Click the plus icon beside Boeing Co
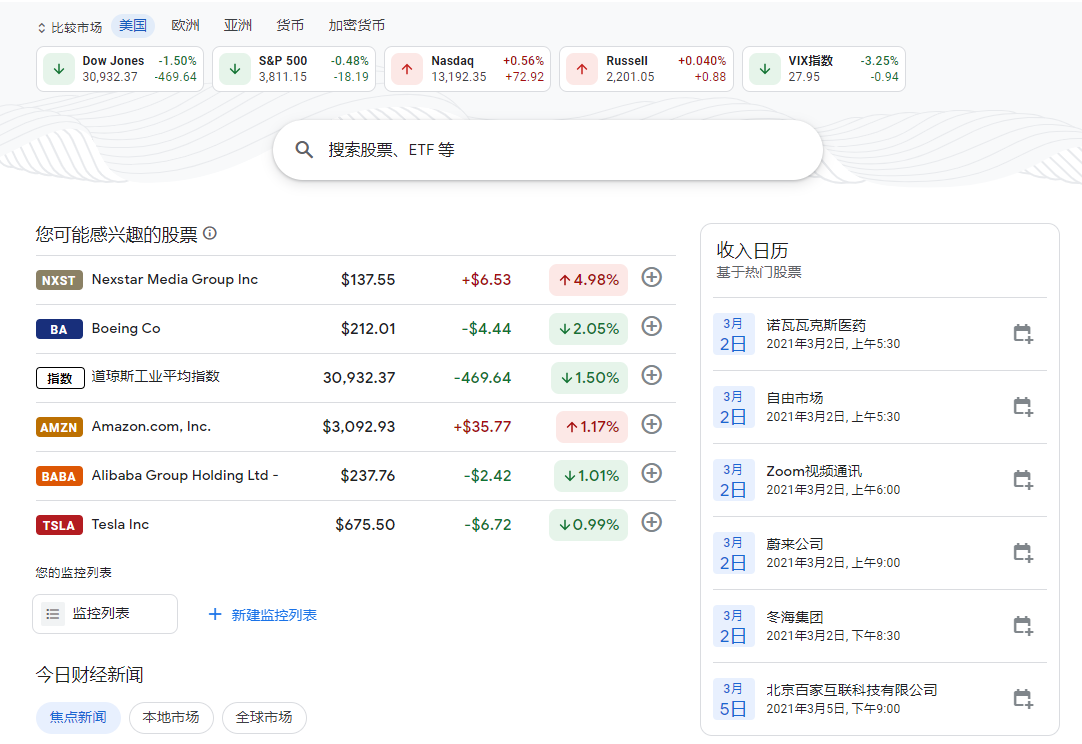 [651, 327]
